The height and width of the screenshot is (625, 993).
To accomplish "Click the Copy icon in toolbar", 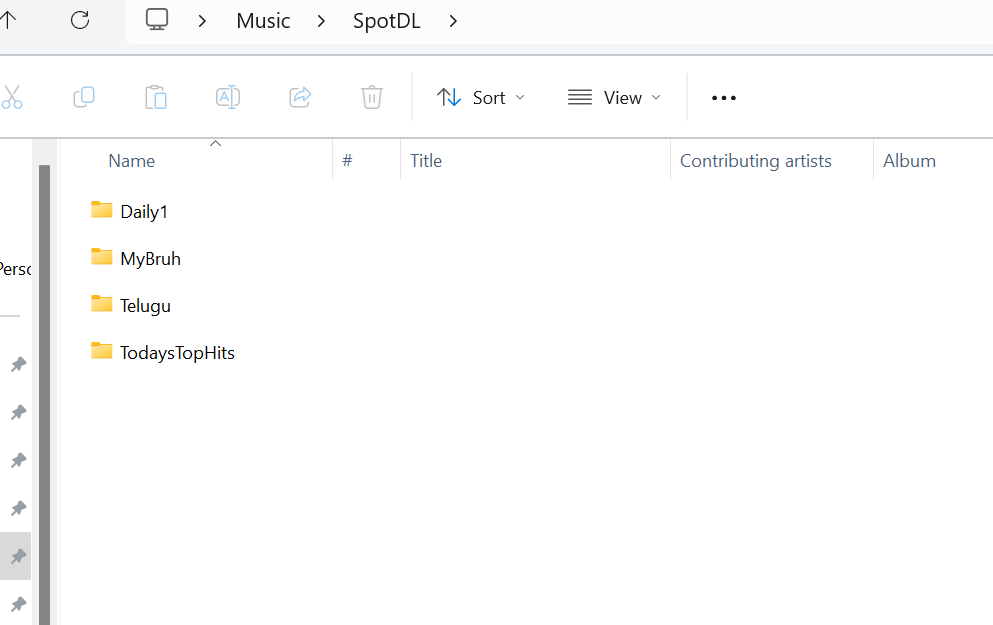I will (84, 97).
